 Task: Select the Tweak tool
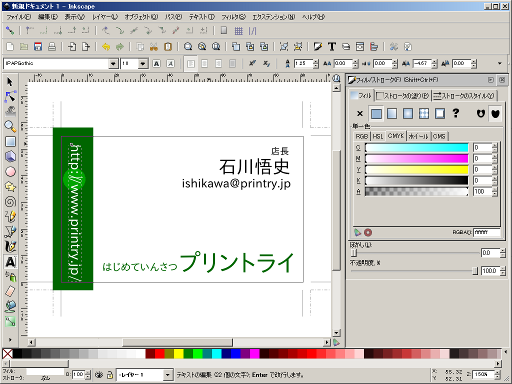10,111
